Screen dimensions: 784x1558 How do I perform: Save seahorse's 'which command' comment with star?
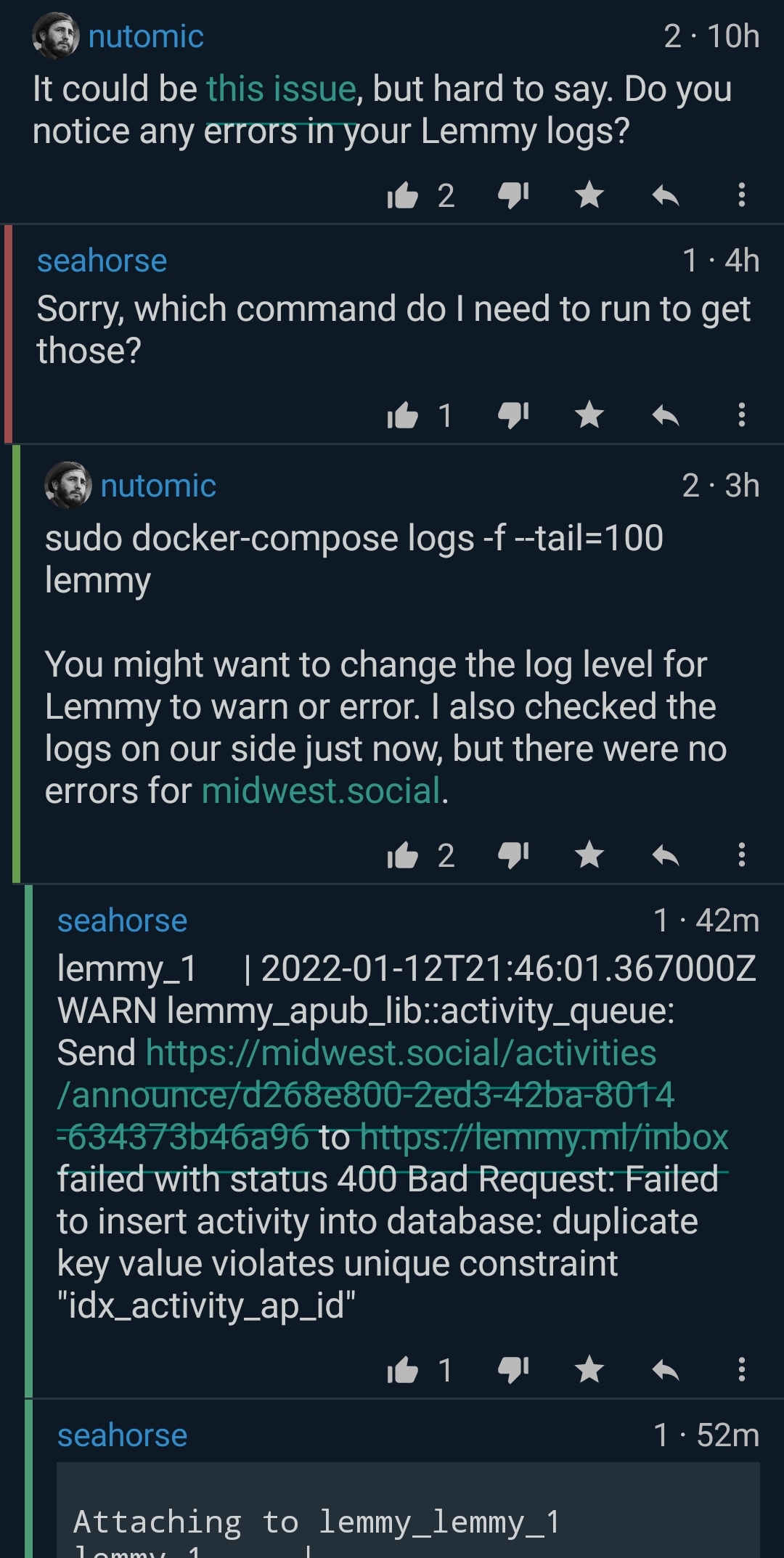[x=589, y=415]
